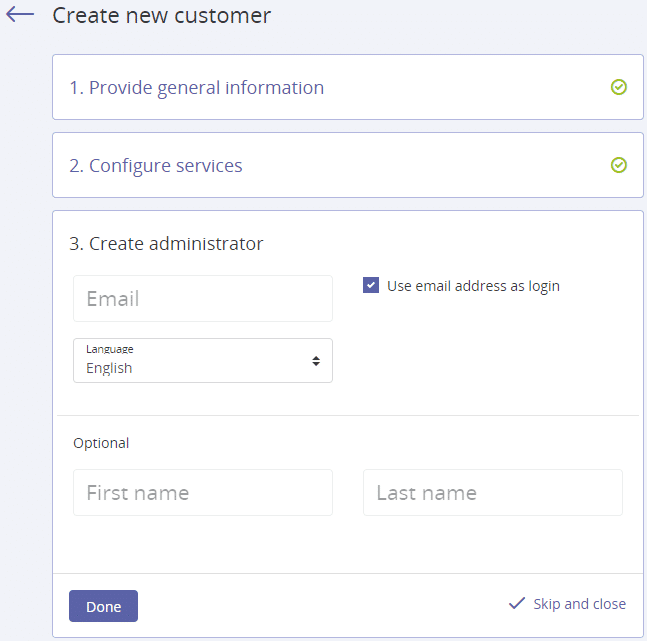Click the 3. Create administrator heading
The height and width of the screenshot is (641, 647).
166,244
